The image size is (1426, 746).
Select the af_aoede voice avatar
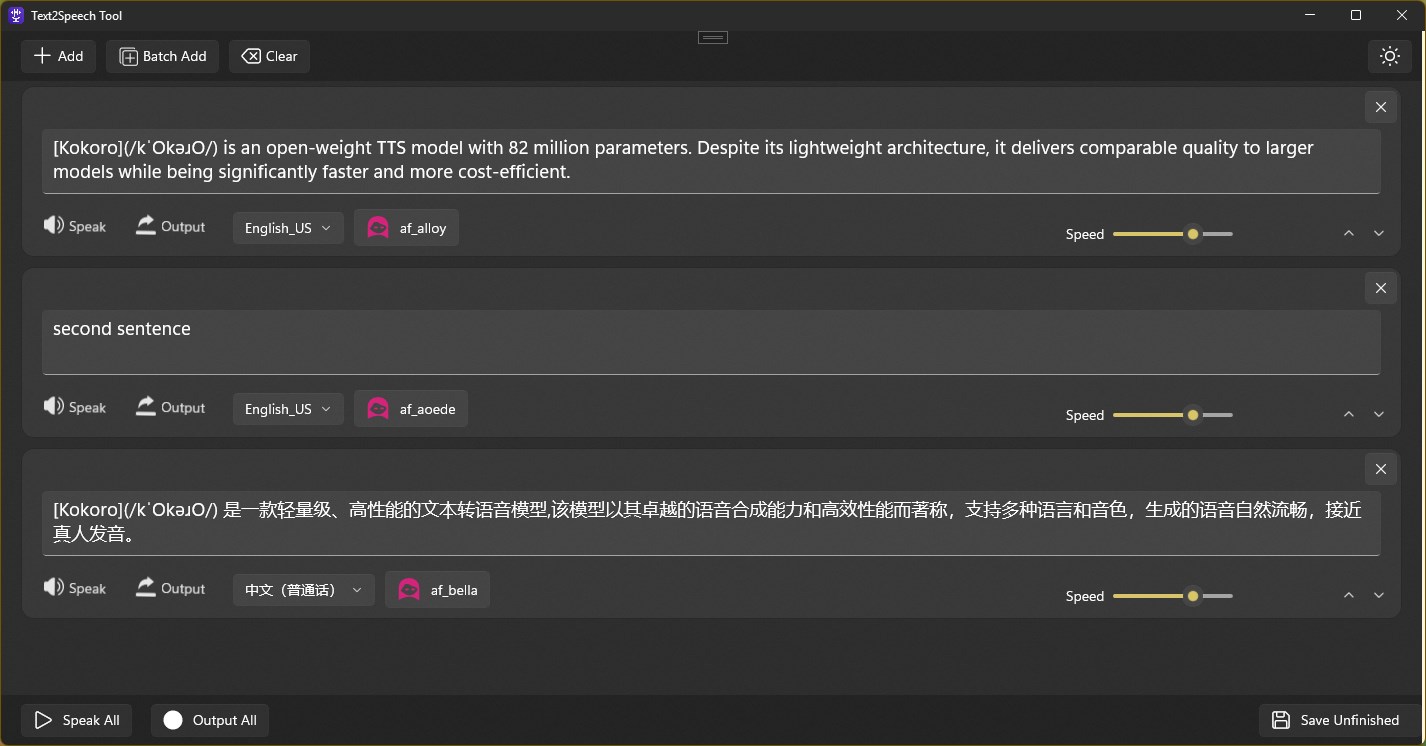[410, 408]
